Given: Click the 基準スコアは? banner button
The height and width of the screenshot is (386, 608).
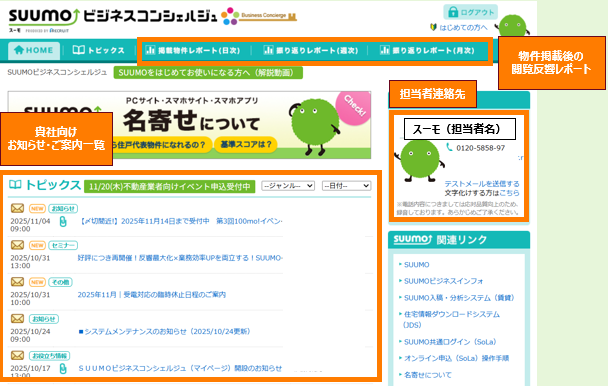Looking at the screenshot, I should tap(246, 144).
